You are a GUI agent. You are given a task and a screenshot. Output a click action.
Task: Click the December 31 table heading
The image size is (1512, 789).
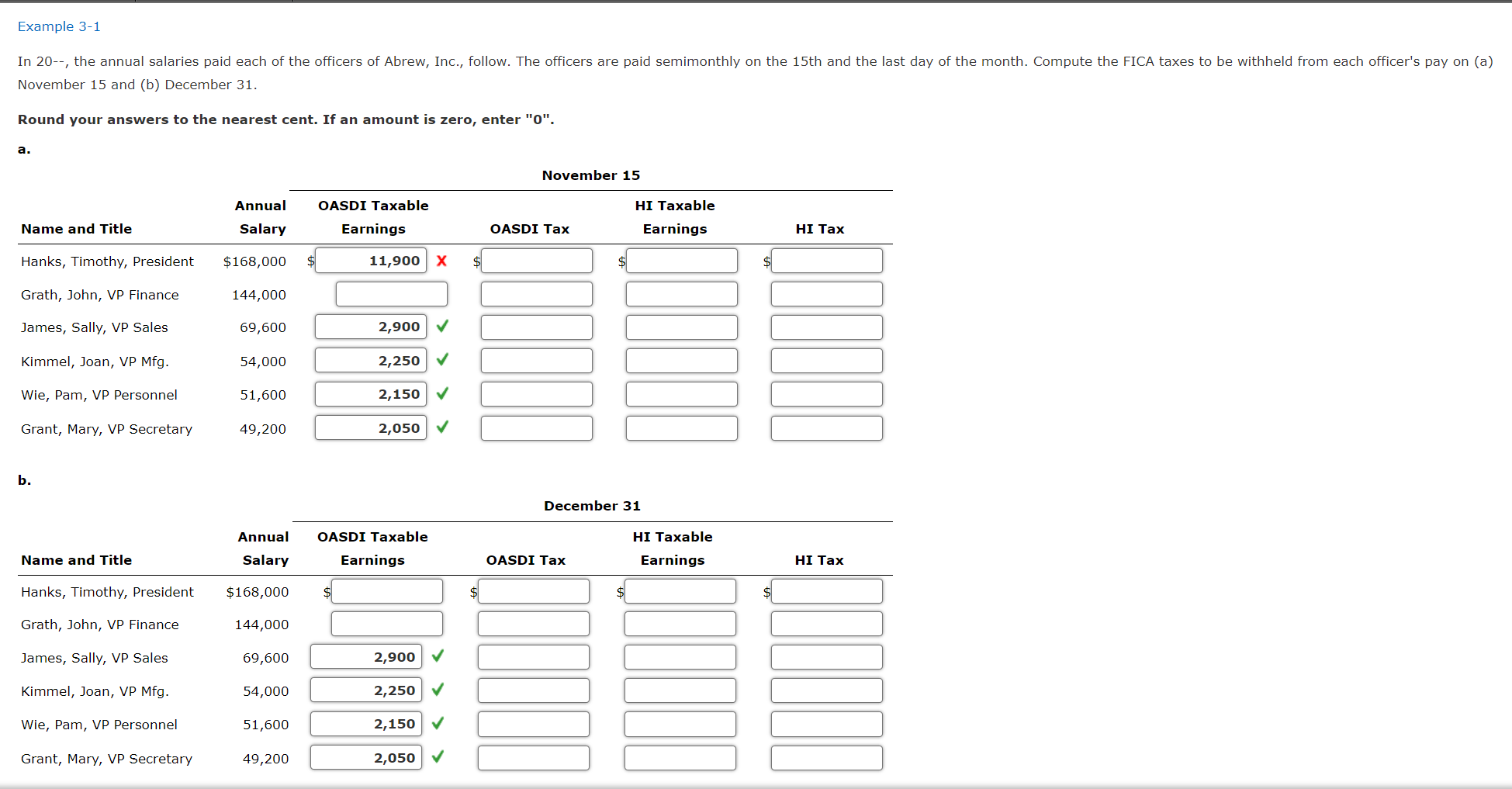click(592, 506)
